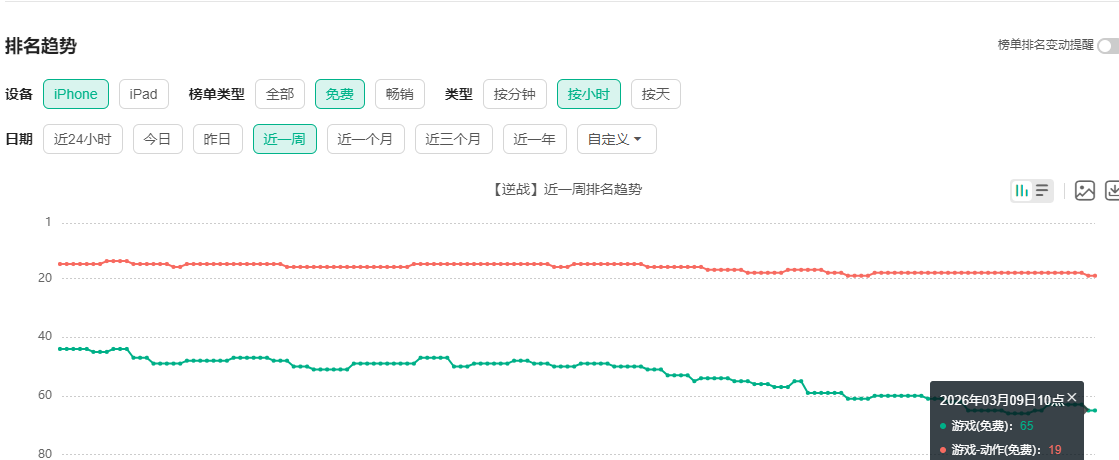Screen dimensions: 1119x460
Task: Set date range to 近一个月
Action: click(365, 139)
